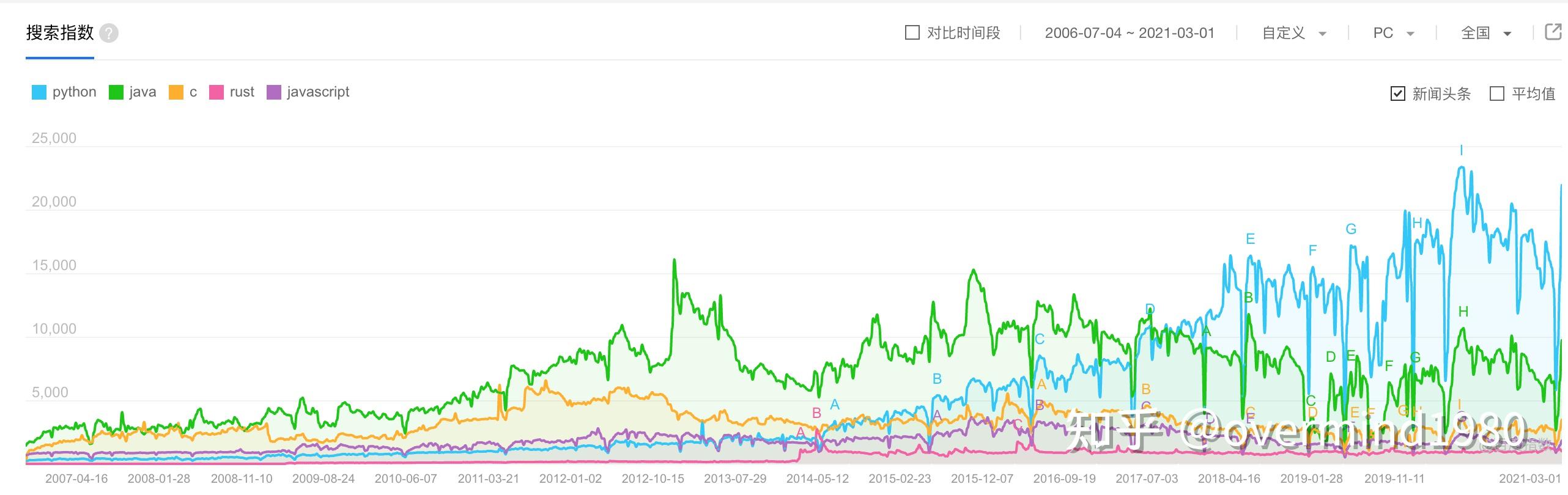1568x495 pixels.
Task: Click the javascript legend label
Action: 318,92
